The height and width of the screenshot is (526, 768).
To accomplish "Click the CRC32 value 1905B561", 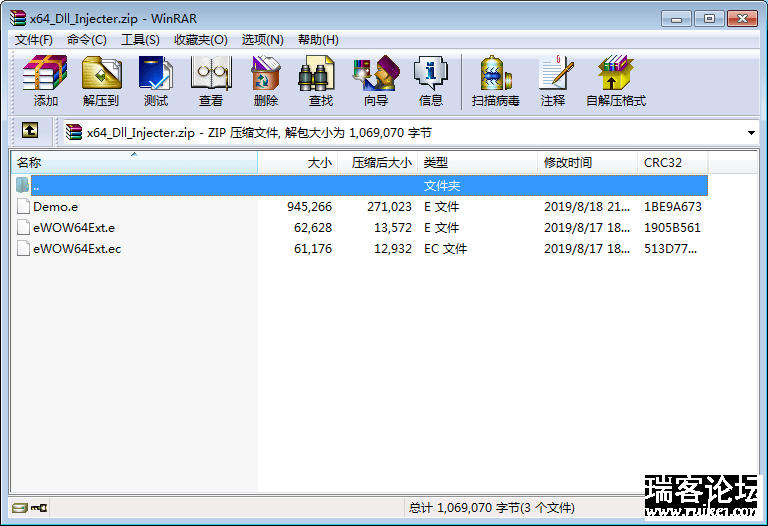I will [672, 228].
